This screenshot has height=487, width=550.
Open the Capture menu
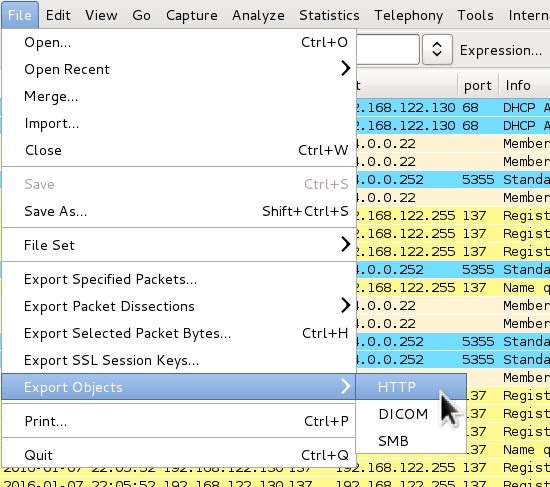[x=192, y=15]
